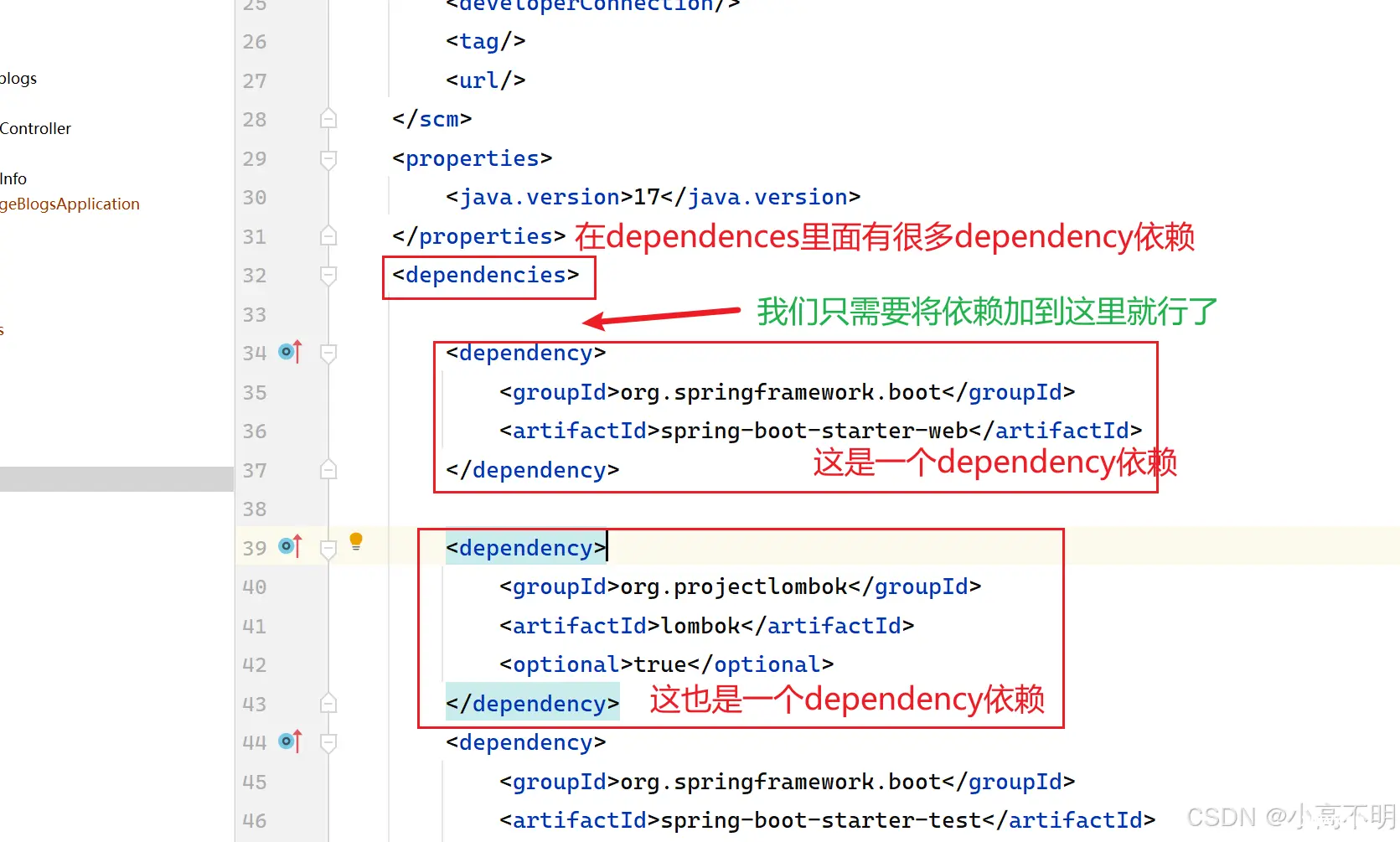Click line number 38 in the gutter
The width and height of the screenshot is (1400, 842).
click(255, 509)
